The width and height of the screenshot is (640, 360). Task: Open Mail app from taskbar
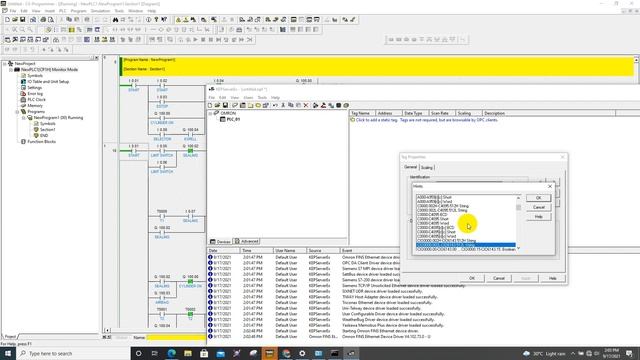(x=220, y=353)
